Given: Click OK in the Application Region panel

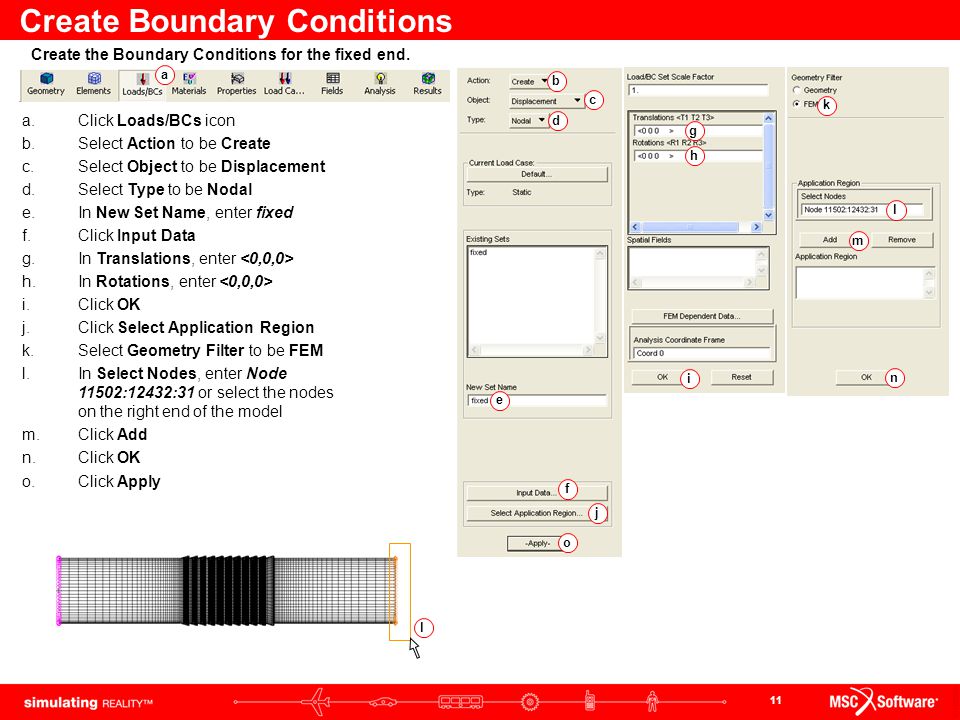Looking at the screenshot, I should (x=866, y=377).
